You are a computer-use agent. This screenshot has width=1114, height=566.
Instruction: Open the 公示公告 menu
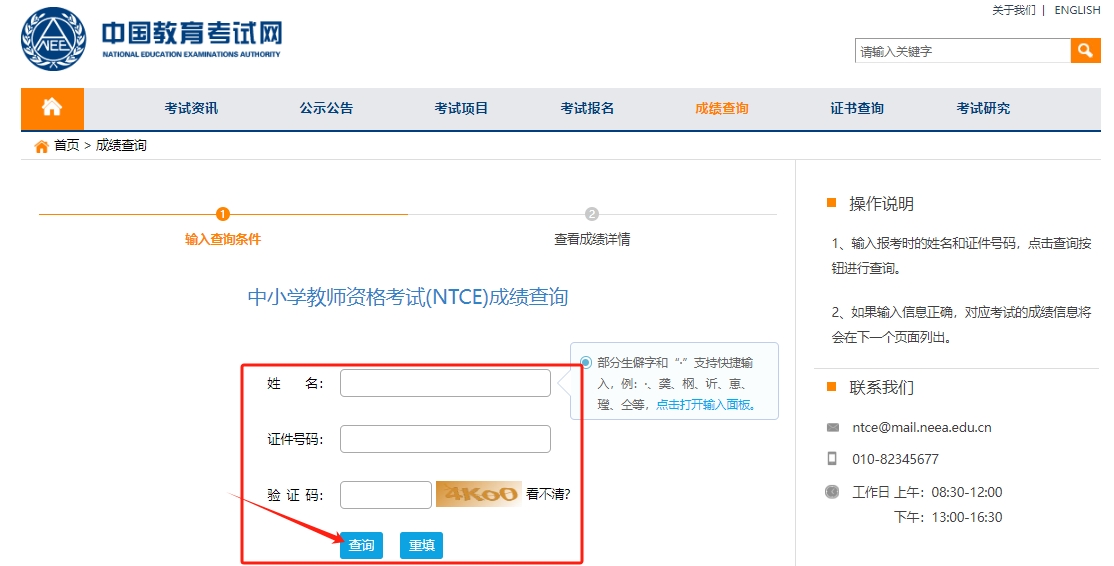(x=326, y=108)
